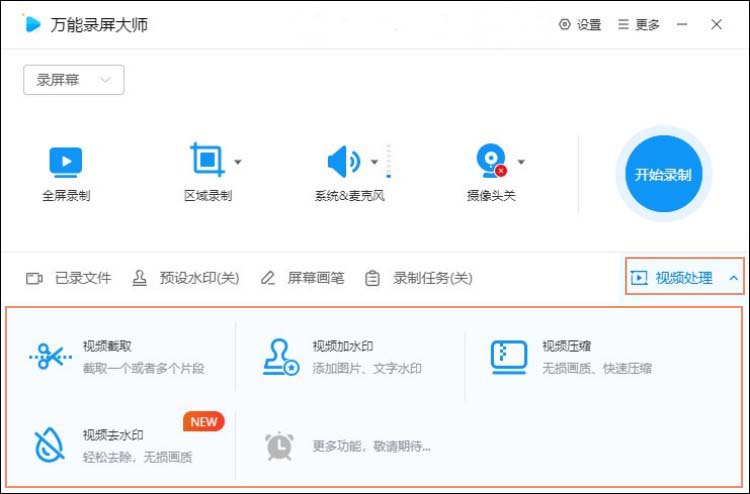Toggle the 摄像头关 webcam icon
Viewport: 750px width, 494px height.
(x=491, y=161)
